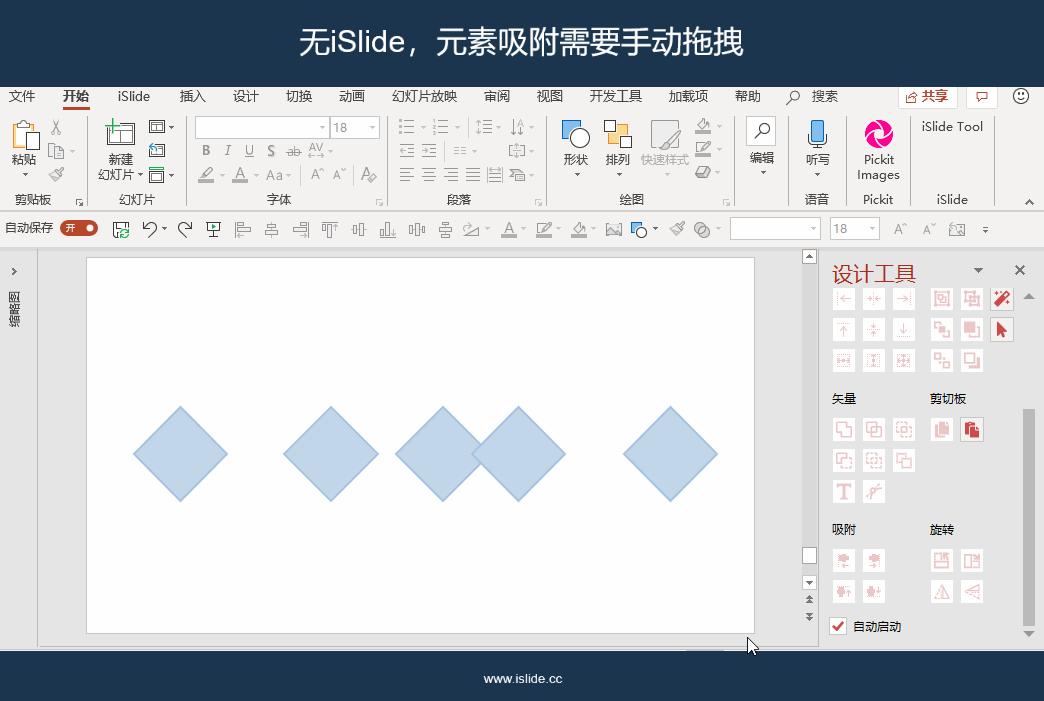Uncheck the 自动启动 checkbox

[x=838, y=626]
